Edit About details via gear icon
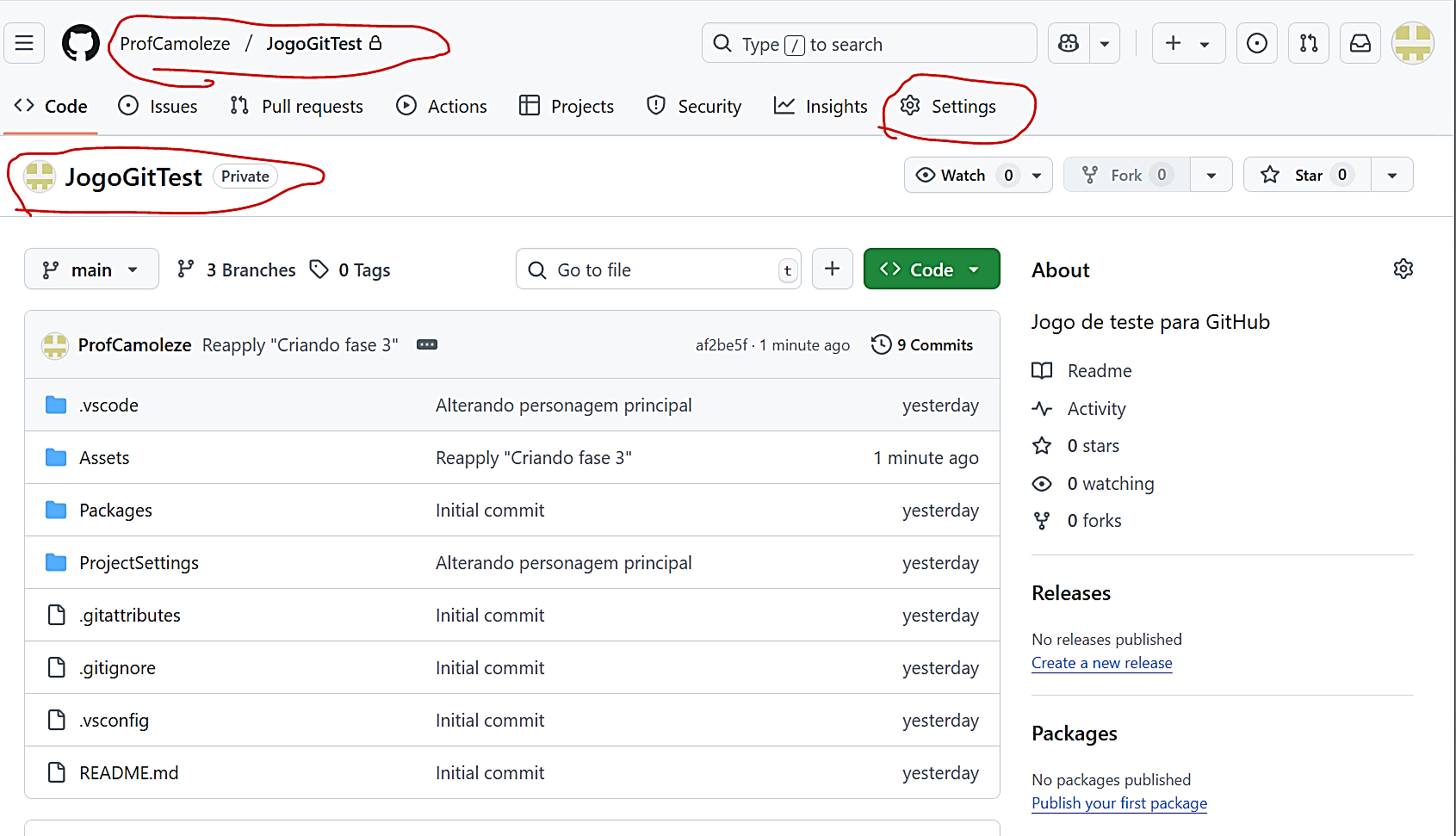Screen dimensions: 1456x836 [x=1403, y=269]
